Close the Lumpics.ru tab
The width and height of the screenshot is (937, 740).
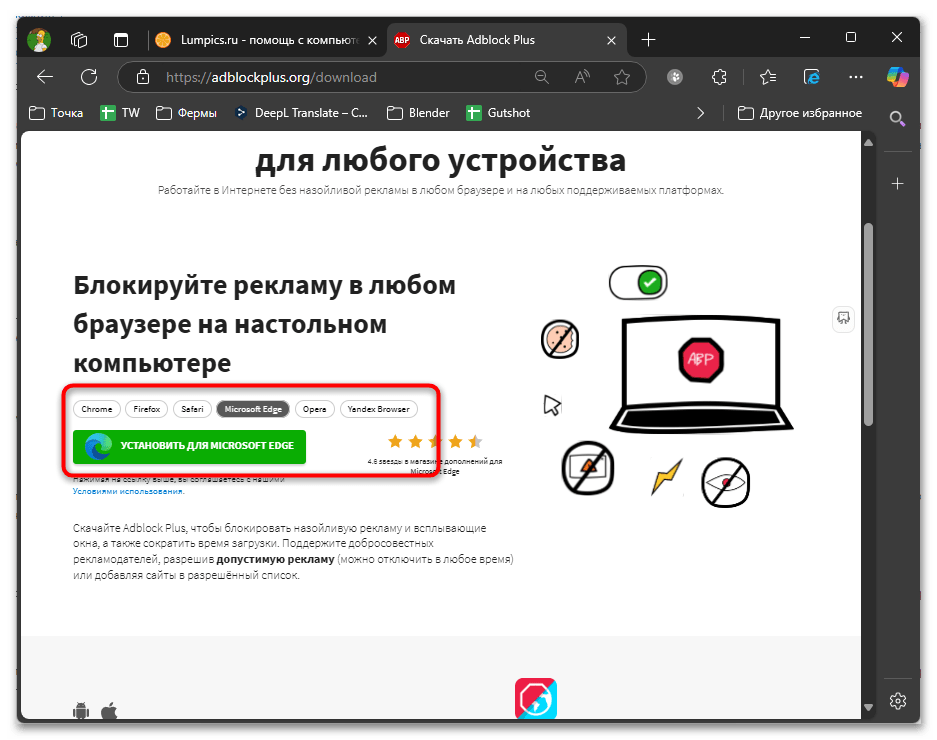372,40
